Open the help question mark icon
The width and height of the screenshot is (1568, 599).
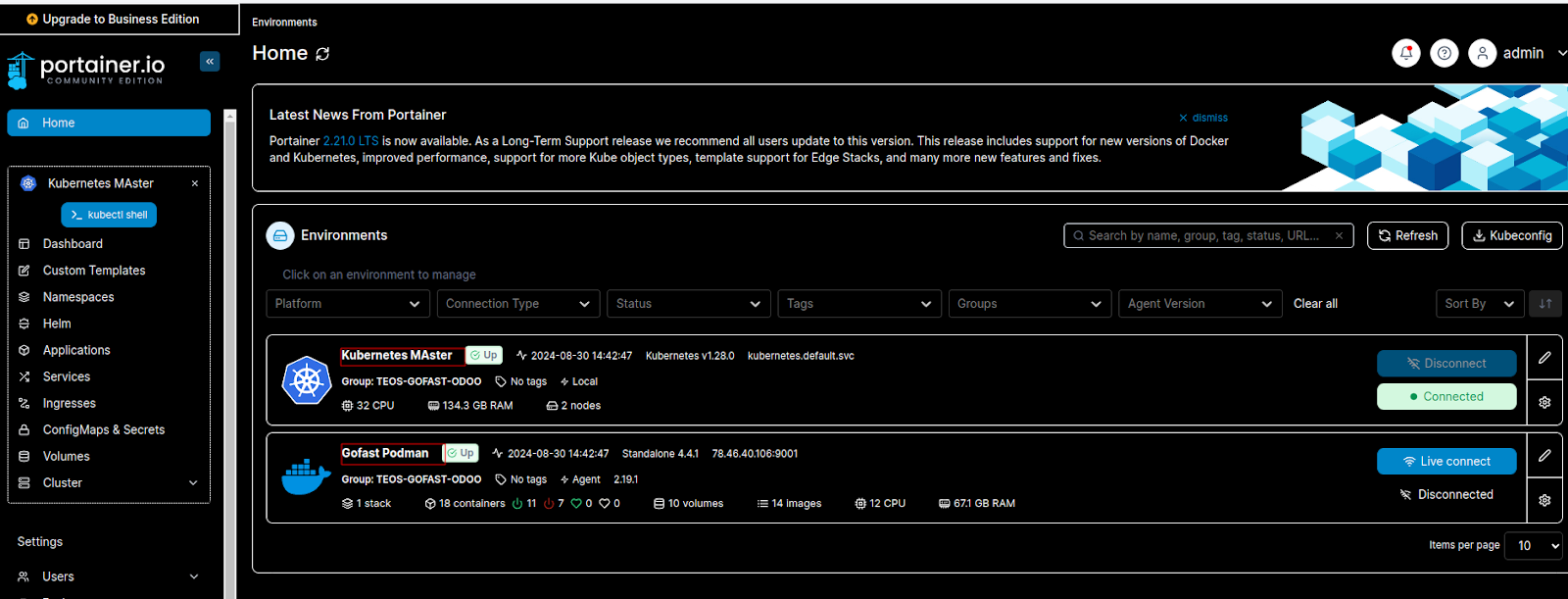(x=1445, y=53)
